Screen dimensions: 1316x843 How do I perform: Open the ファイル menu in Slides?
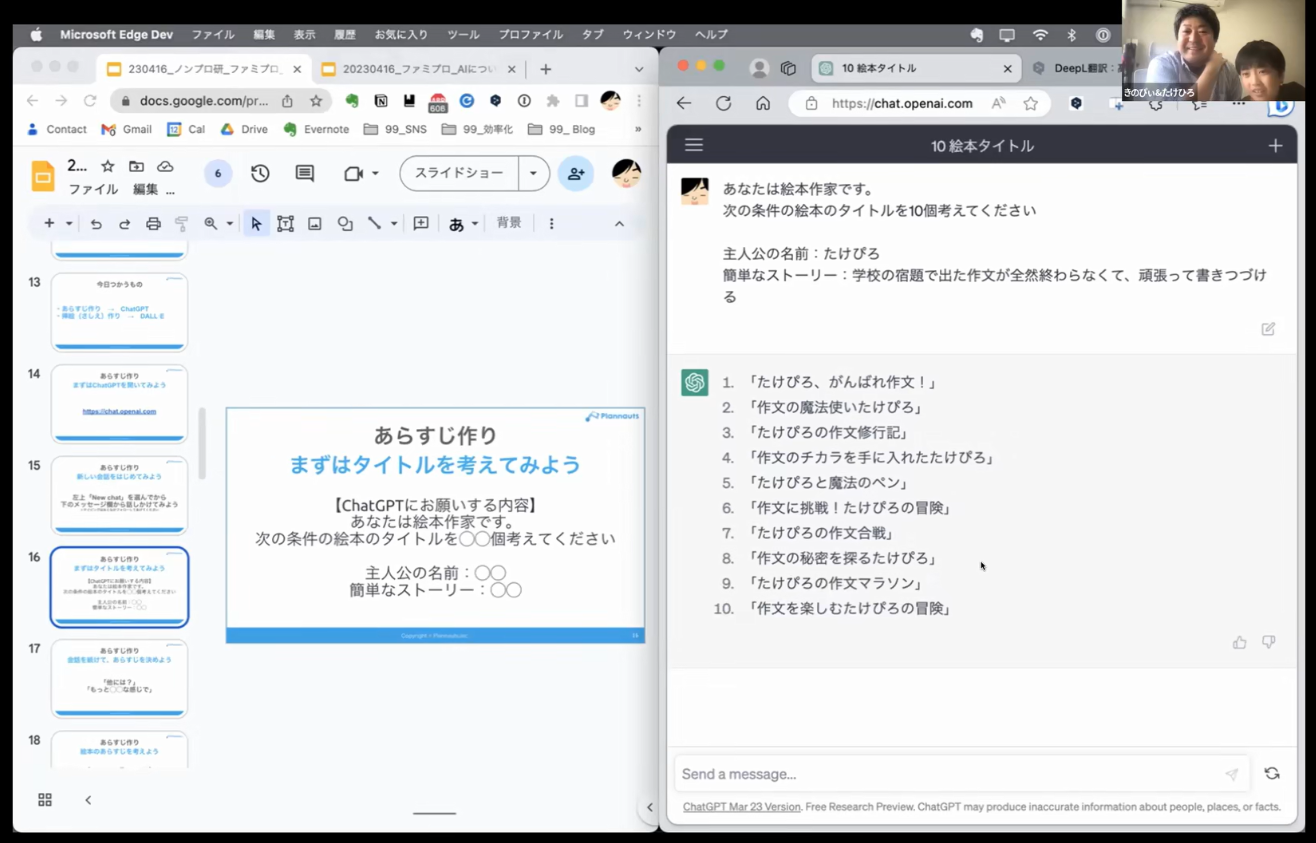click(92, 189)
